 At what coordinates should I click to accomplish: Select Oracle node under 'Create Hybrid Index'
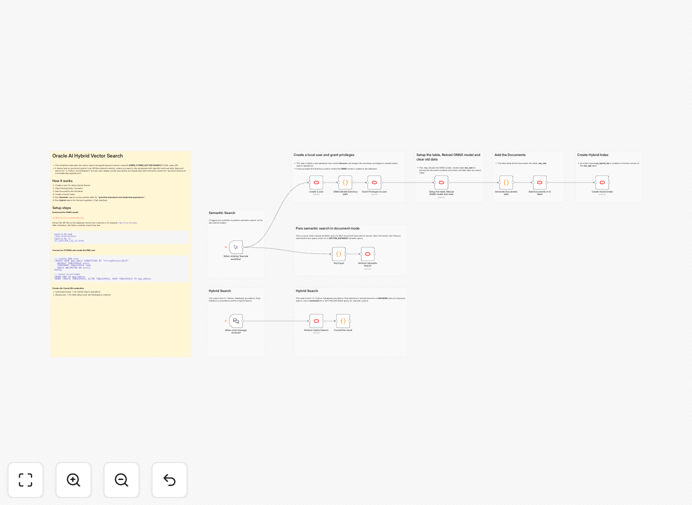click(602, 182)
